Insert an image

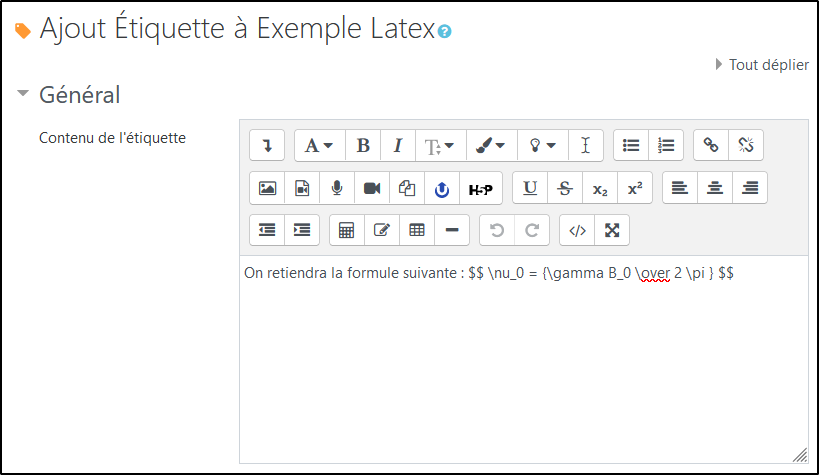(267, 188)
